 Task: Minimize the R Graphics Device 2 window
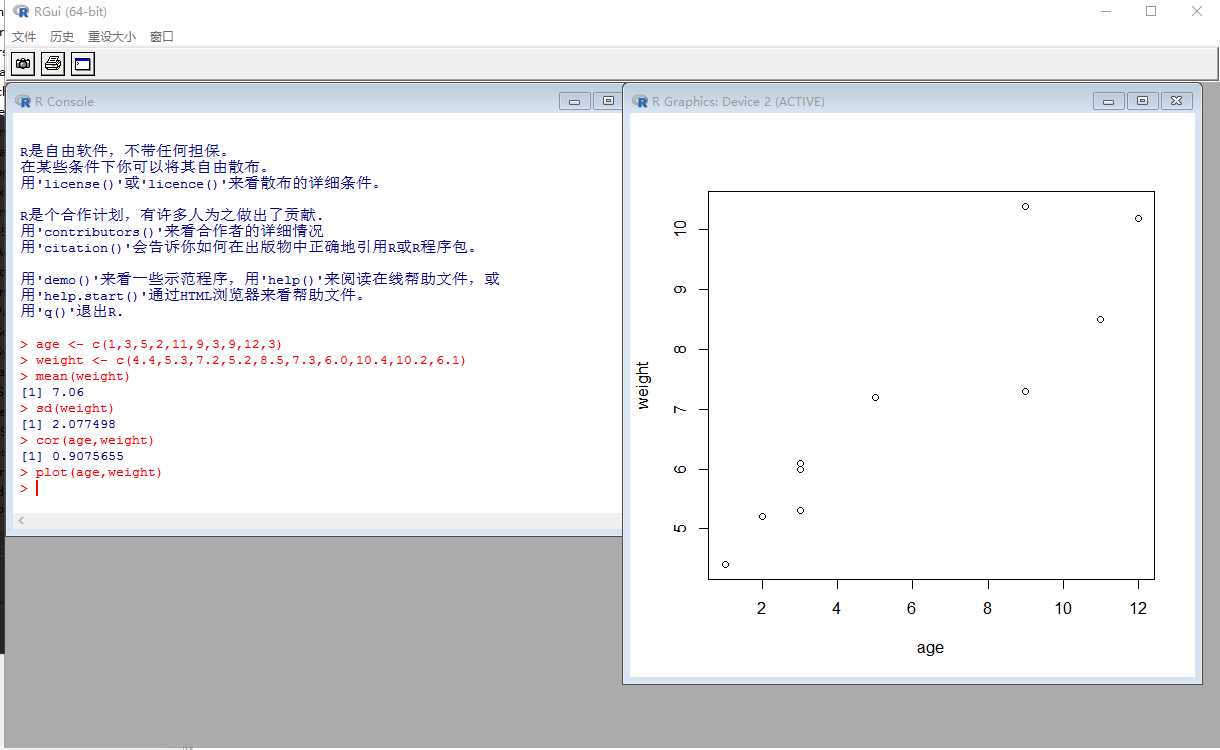(x=1108, y=101)
